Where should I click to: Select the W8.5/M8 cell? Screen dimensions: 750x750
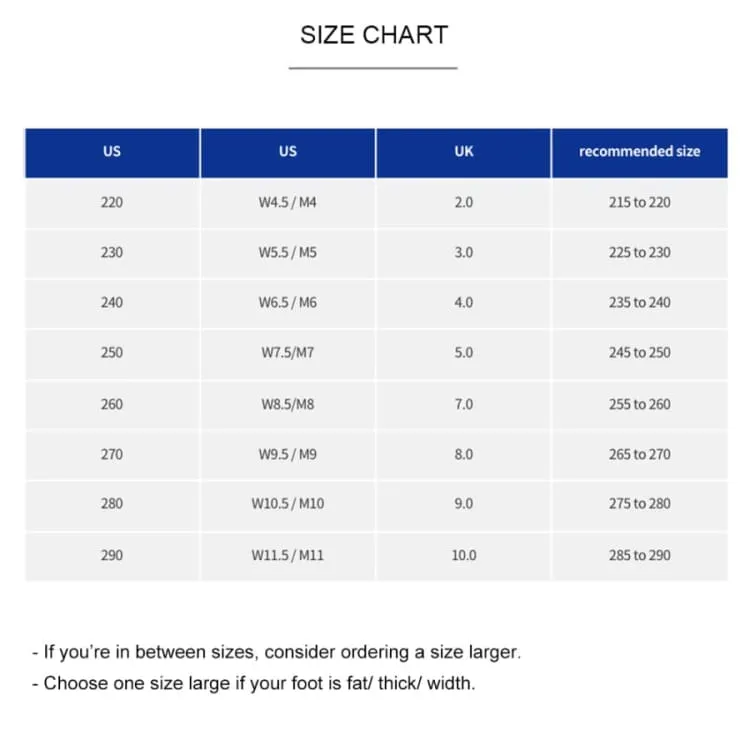click(287, 405)
